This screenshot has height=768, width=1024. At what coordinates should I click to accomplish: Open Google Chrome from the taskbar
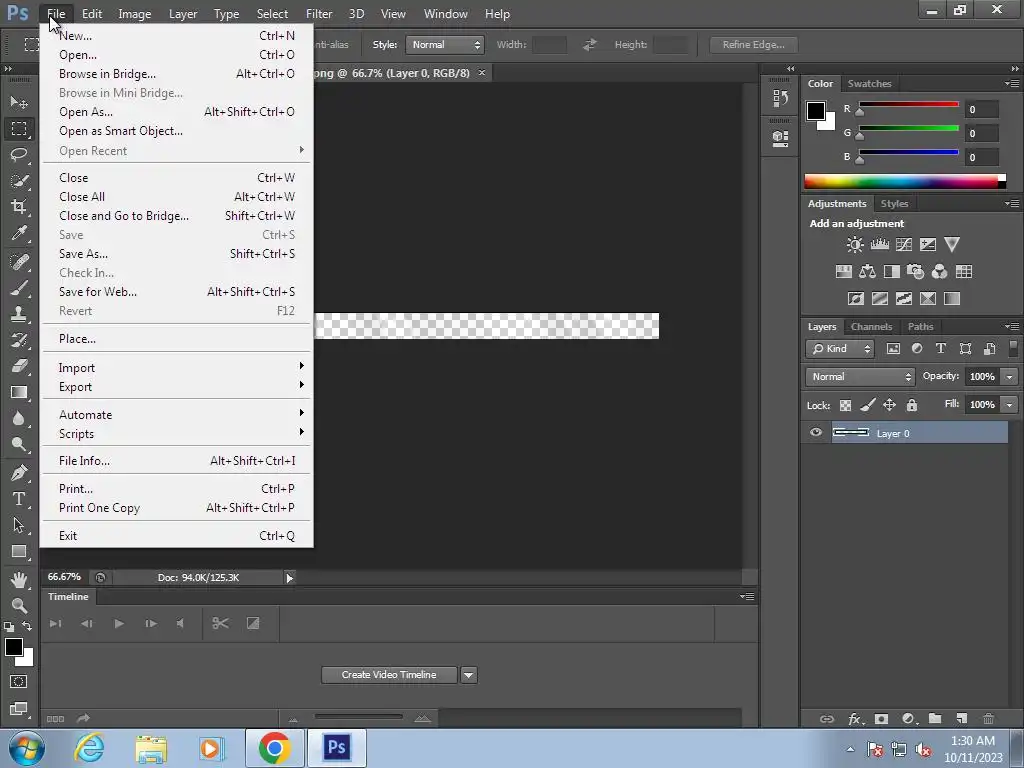pos(274,748)
